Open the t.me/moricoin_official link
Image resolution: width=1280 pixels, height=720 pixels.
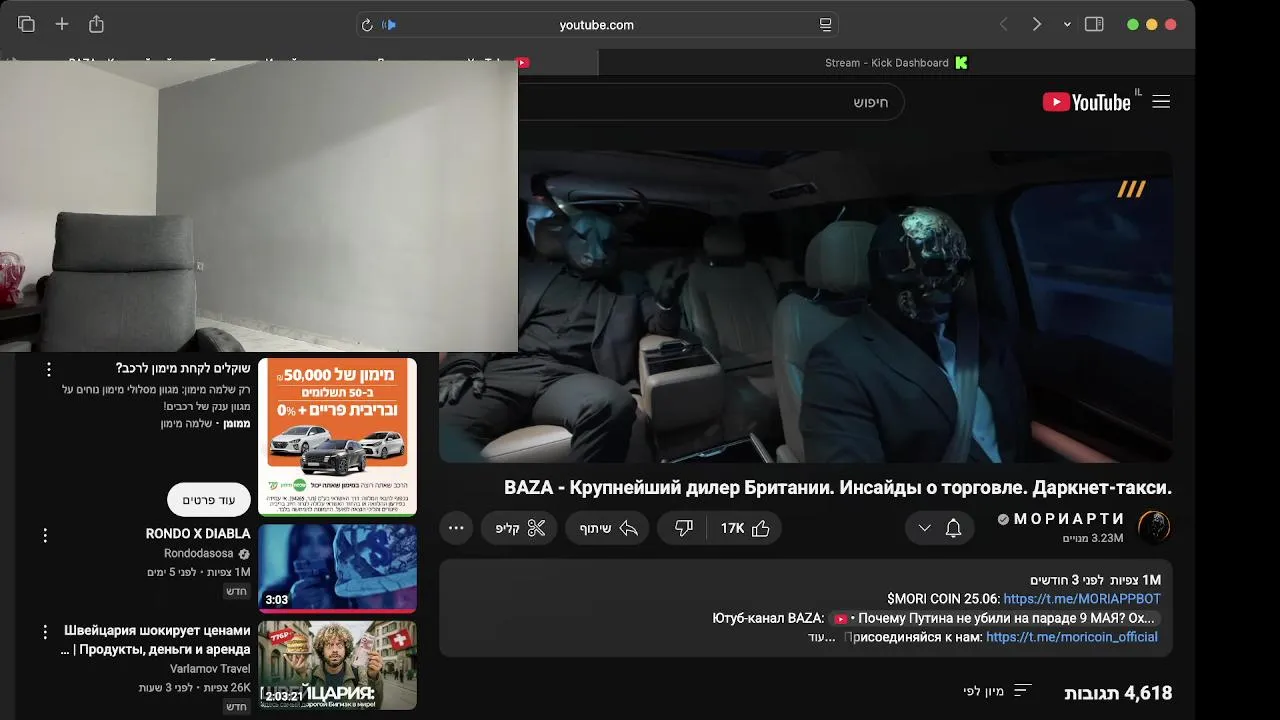click(x=1072, y=637)
